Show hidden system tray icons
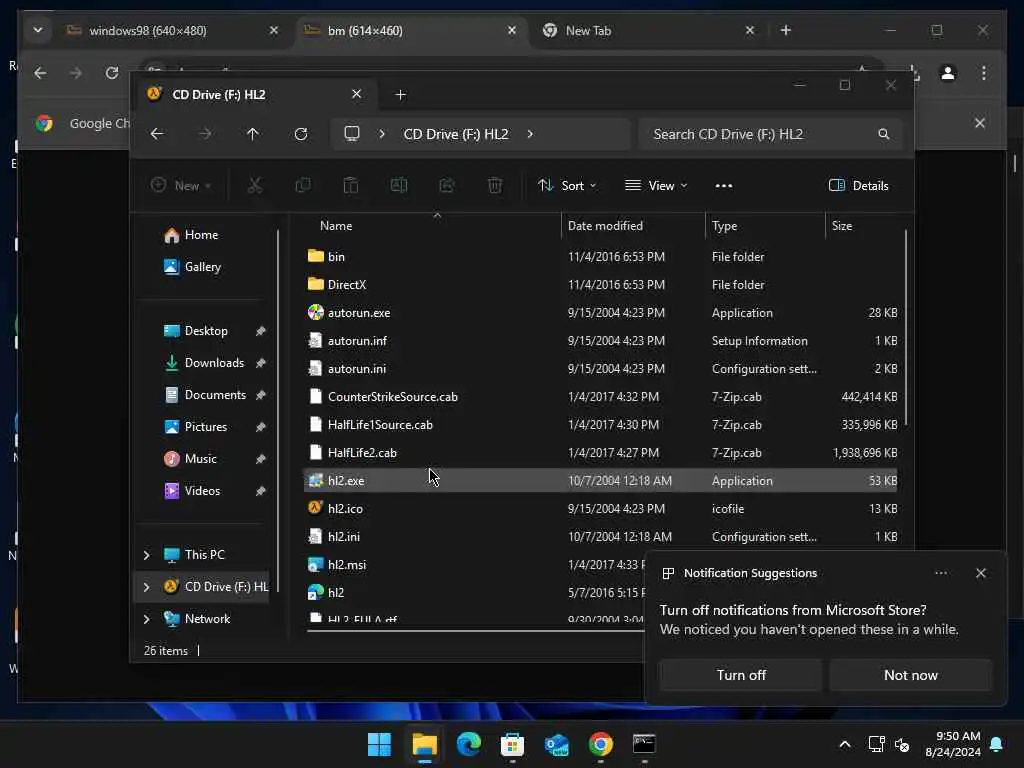 (844, 744)
